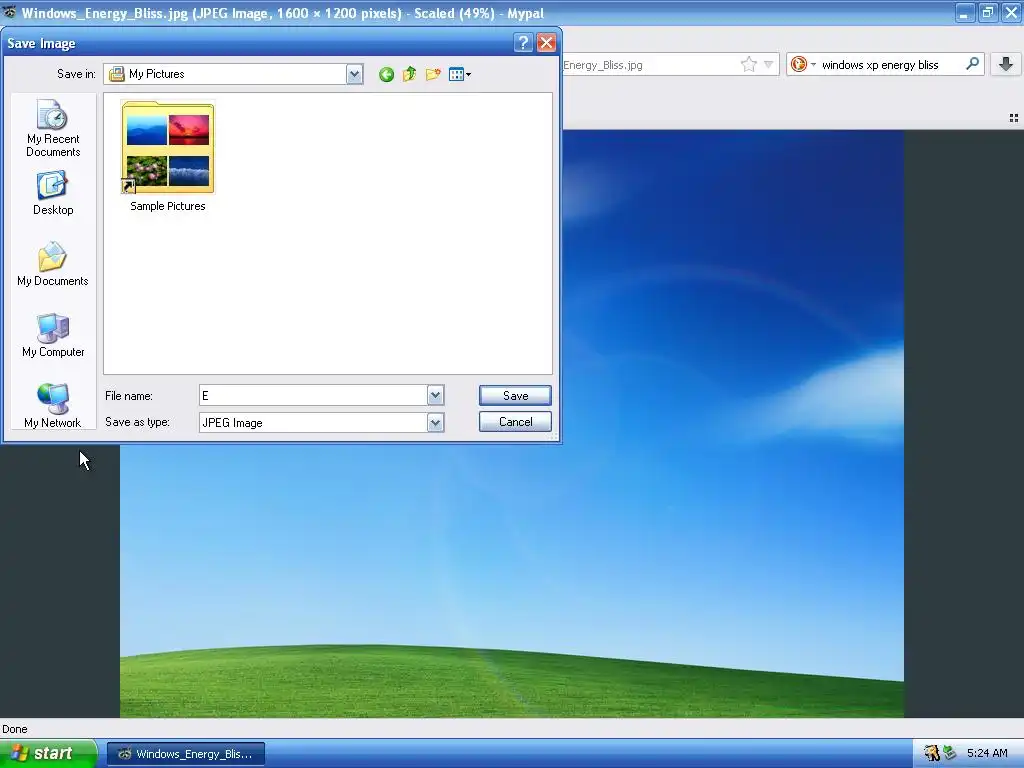Expand the Save as type dropdown
This screenshot has height=768, width=1024.
click(436, 423)
